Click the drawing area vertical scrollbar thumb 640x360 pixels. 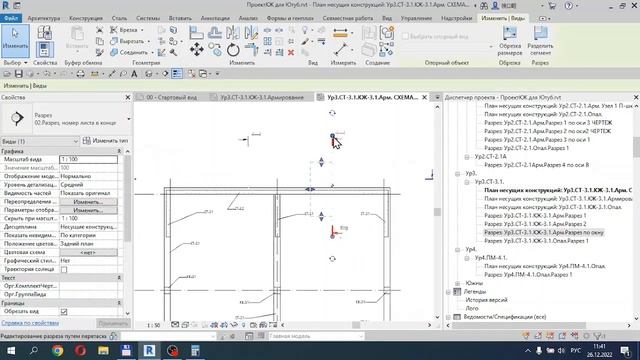coord(438,212)
